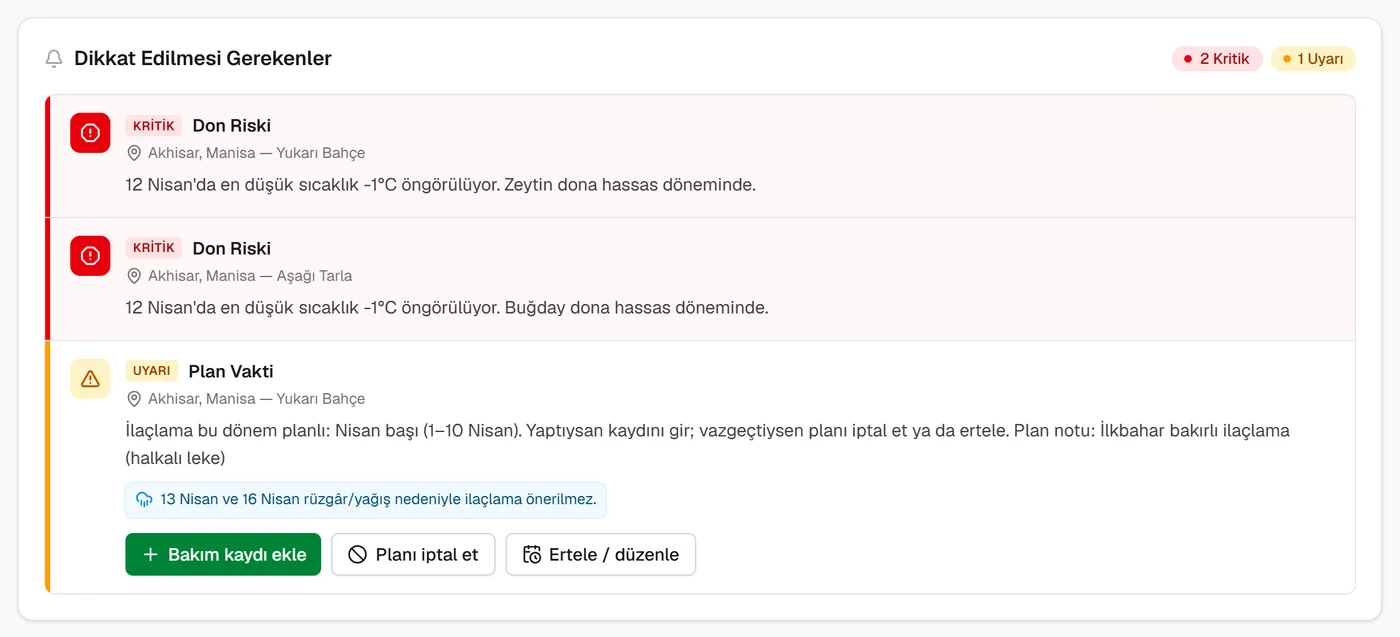Click the İlaçlama bu dönem planlı description text
This screenshot has height=637, width=1400.
point(708,444)
